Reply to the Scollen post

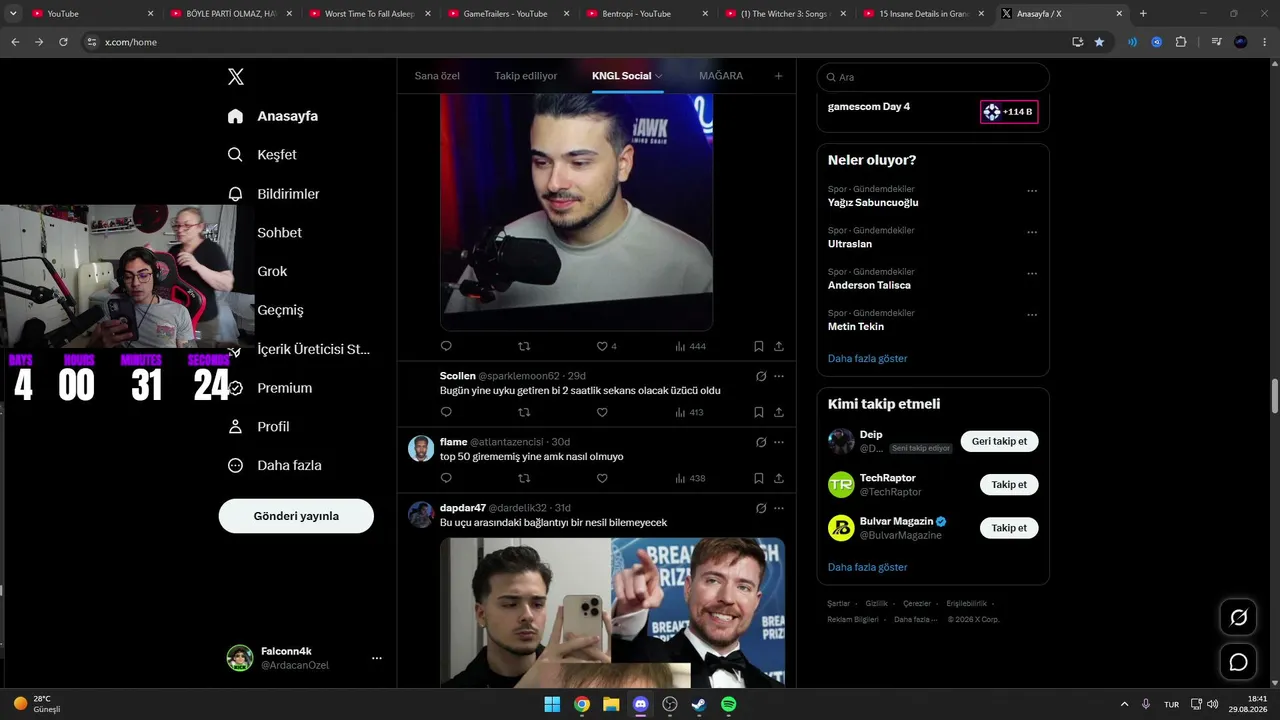[x=446, y=412]
